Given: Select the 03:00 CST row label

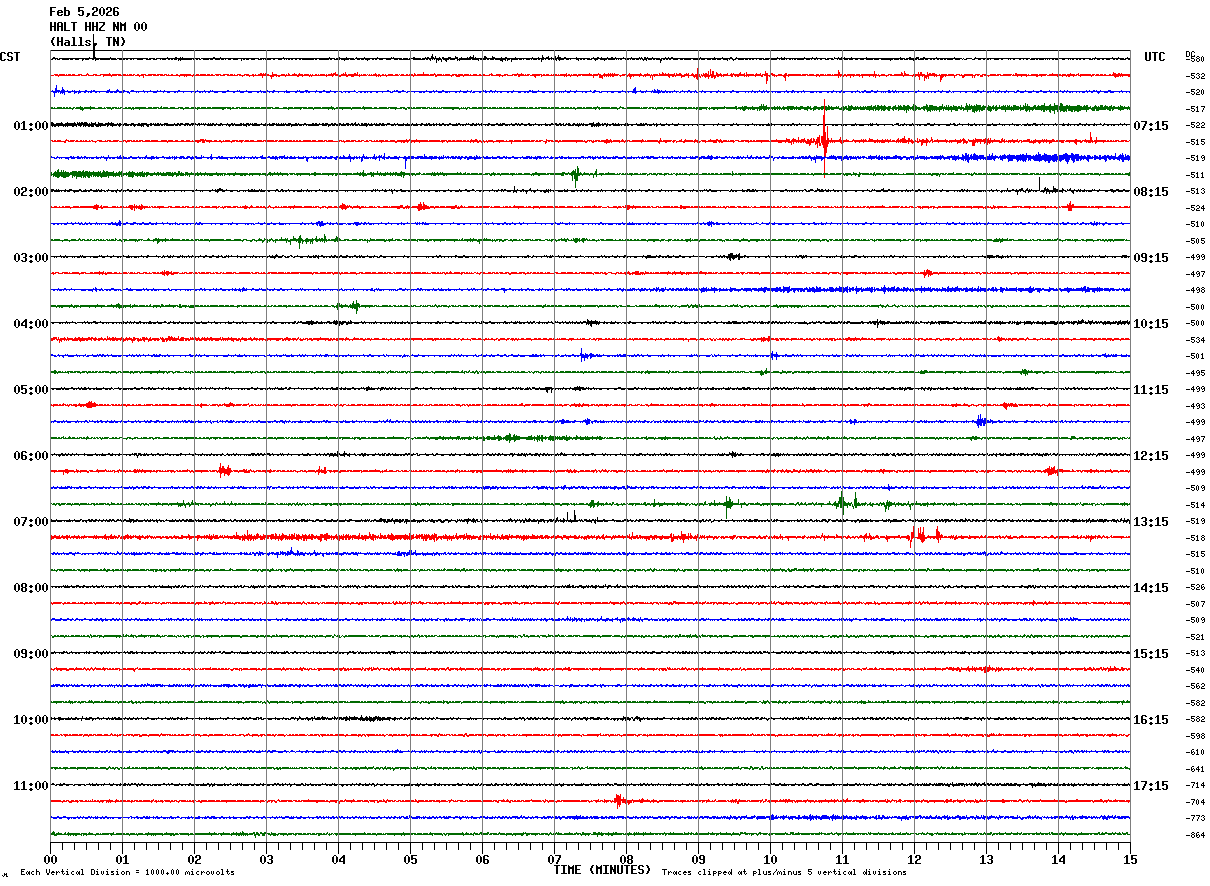Looking at the screenshot, I should [x=31, y=258].
